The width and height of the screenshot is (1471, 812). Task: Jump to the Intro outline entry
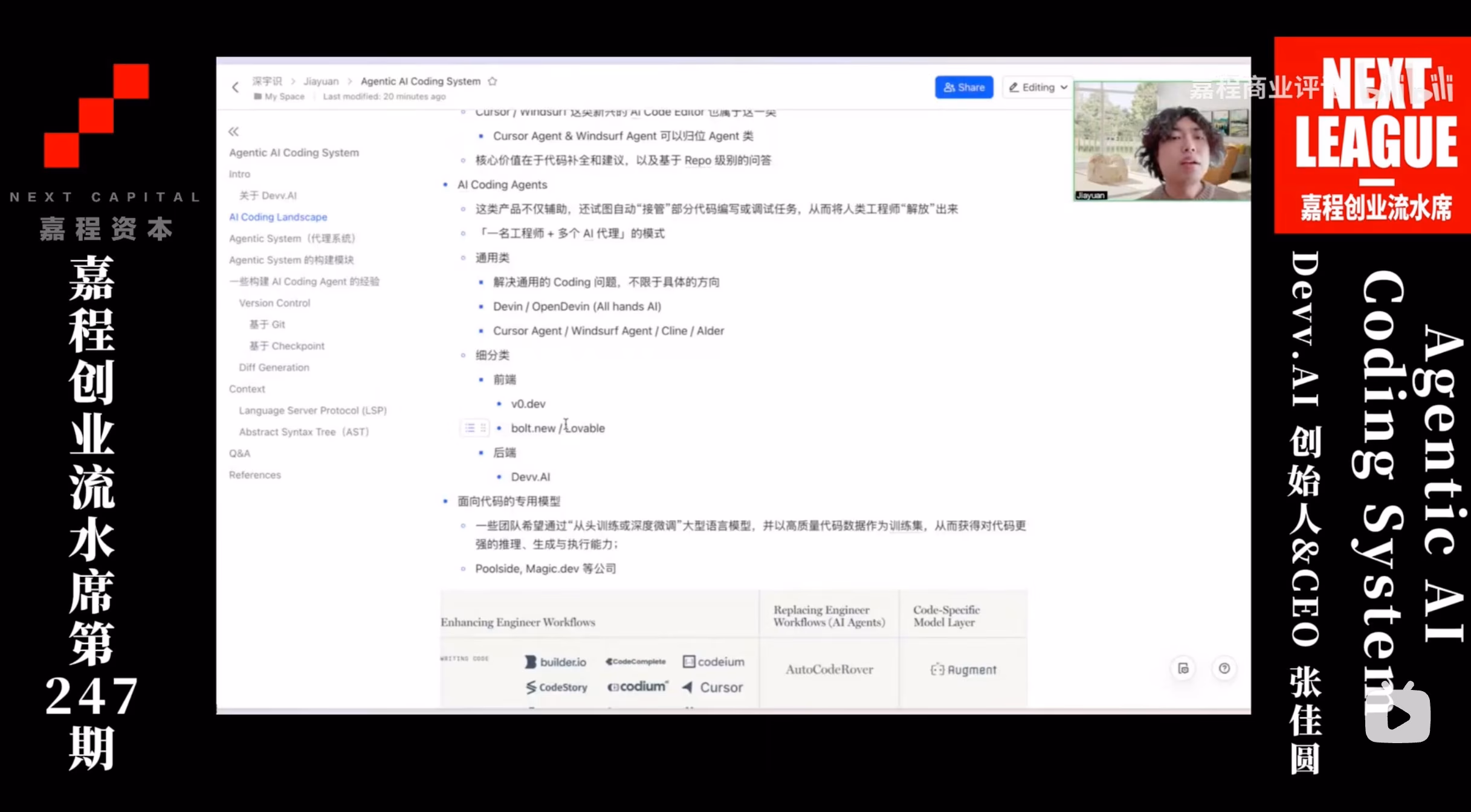(x=239, y=174)
